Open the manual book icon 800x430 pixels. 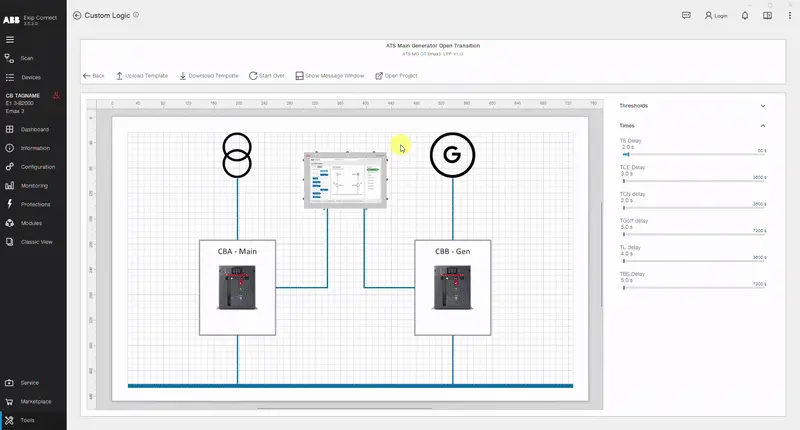[x=766, y=16]
